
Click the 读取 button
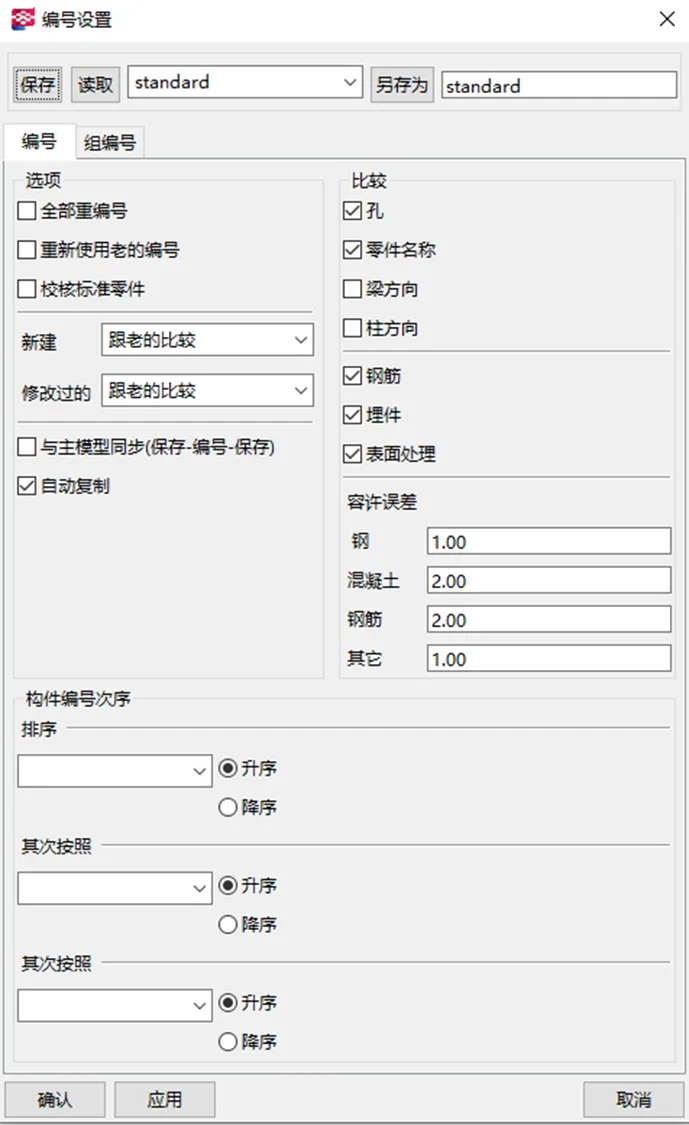96,85
